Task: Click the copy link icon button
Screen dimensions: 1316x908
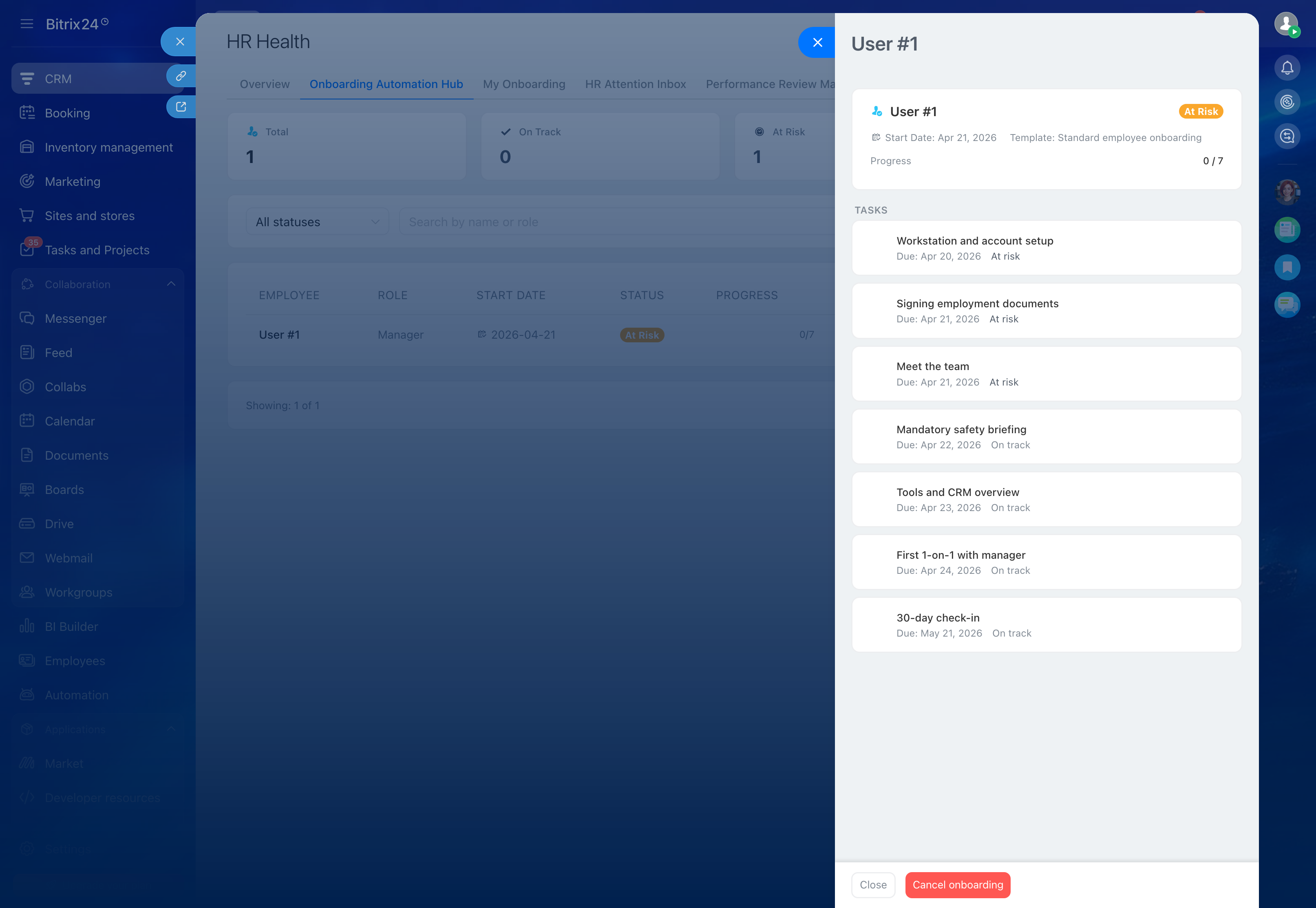Action: (x=181, y=76)
